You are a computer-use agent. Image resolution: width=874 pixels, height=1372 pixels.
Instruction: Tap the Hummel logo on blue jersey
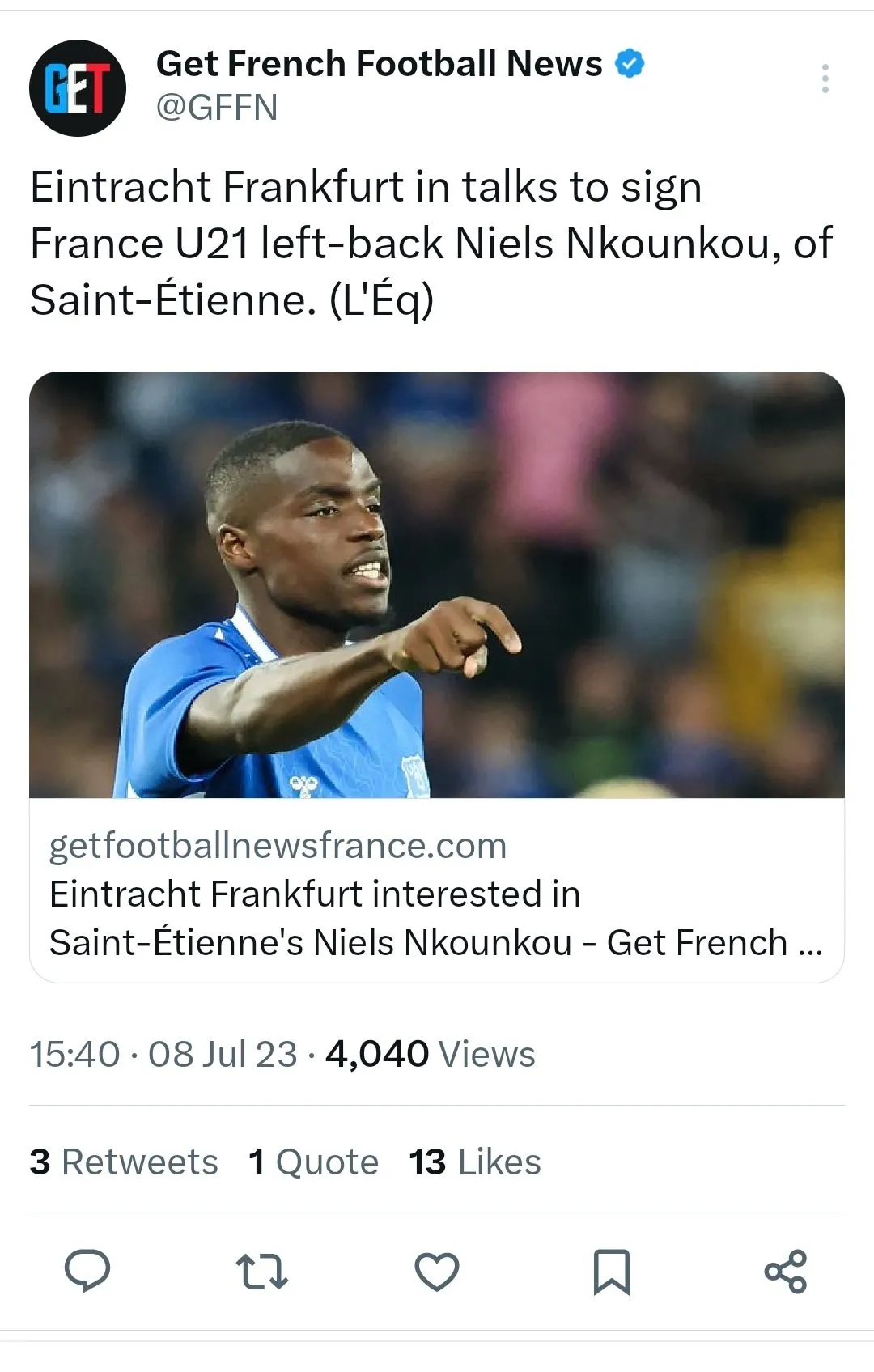[x=303, y=784]
